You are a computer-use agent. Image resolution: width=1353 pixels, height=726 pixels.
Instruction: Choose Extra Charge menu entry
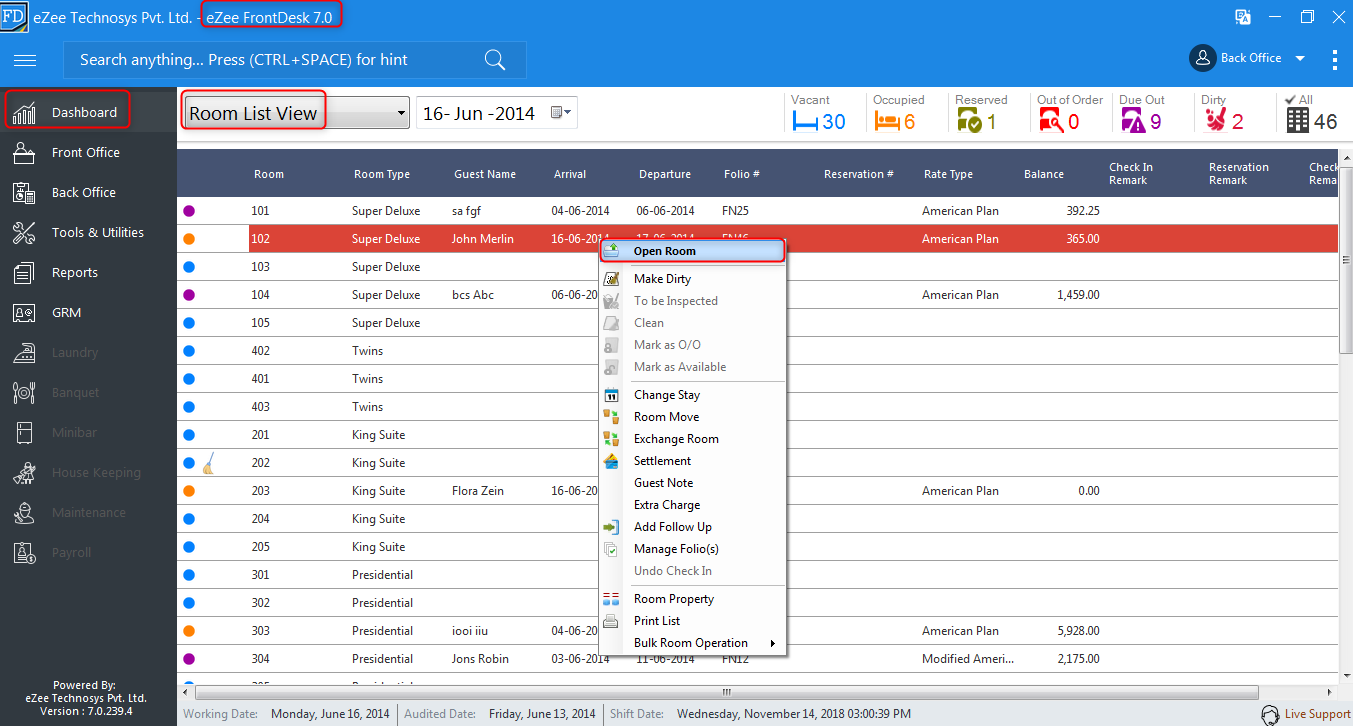point(667,505)
